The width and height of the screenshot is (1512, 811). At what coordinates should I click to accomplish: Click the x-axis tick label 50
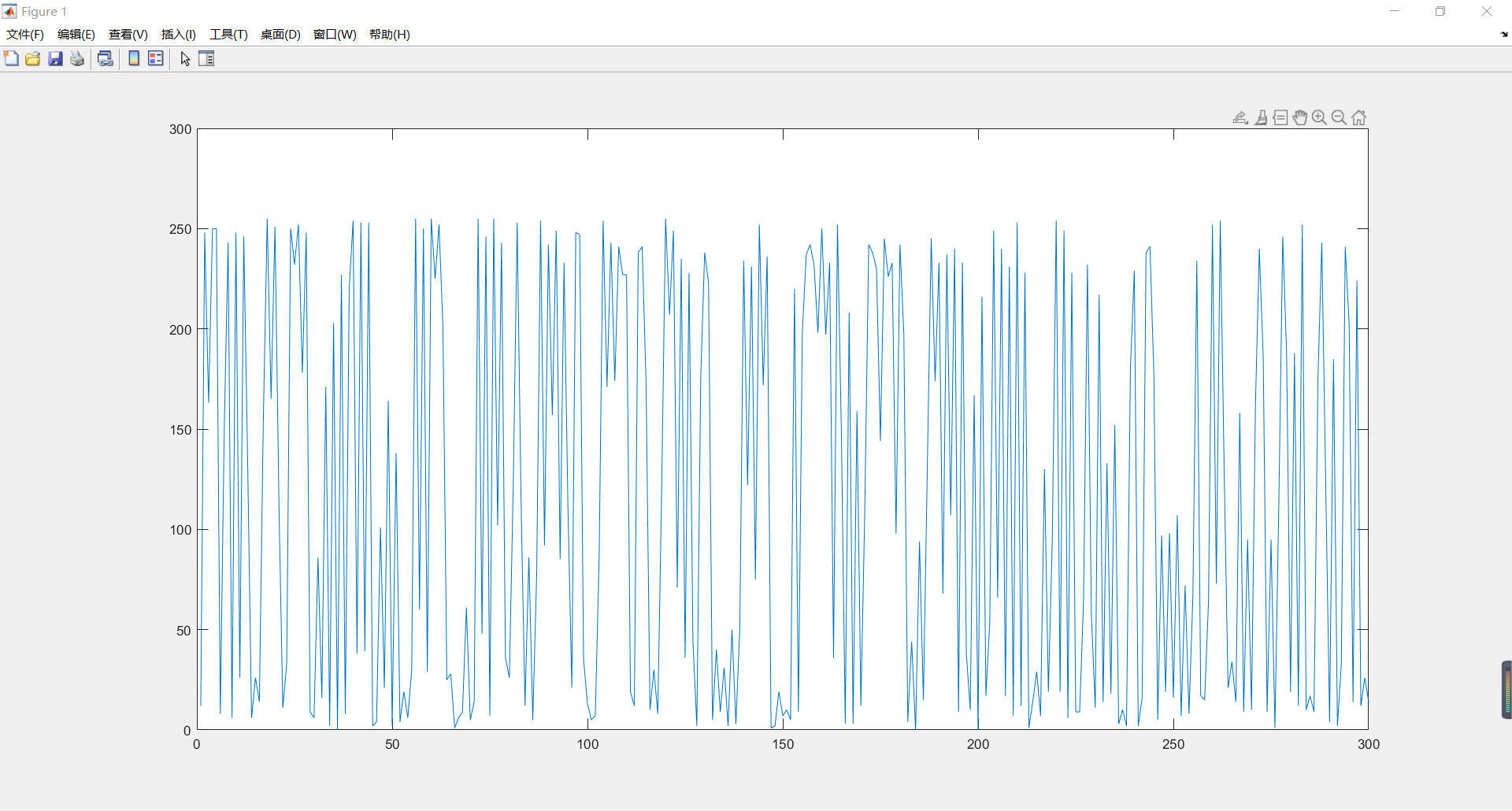tap(392, 744)
